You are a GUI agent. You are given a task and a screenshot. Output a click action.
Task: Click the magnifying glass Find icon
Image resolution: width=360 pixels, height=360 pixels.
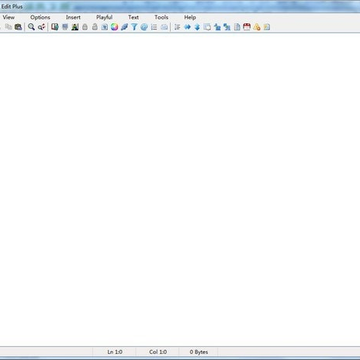(31, 27)
